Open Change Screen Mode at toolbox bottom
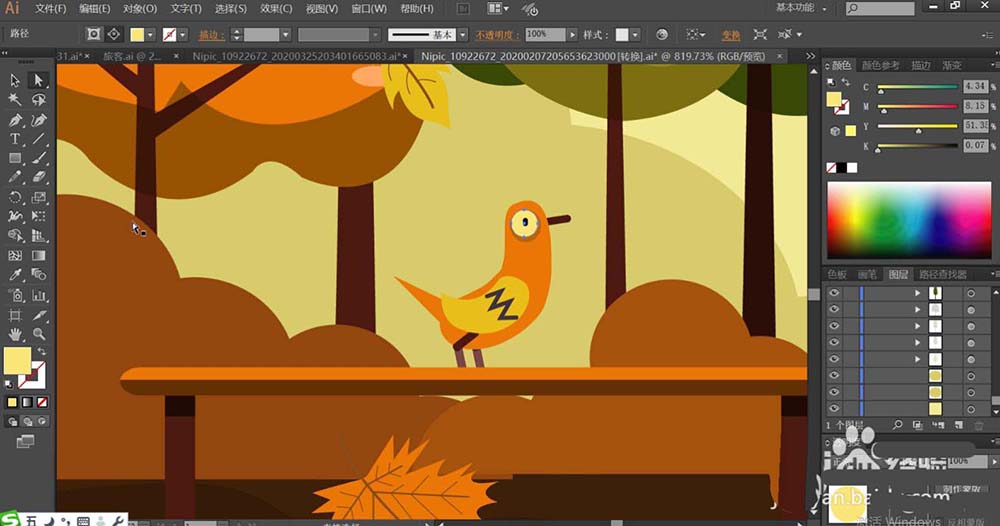The image size is (1000, 526). pos(26,441)
